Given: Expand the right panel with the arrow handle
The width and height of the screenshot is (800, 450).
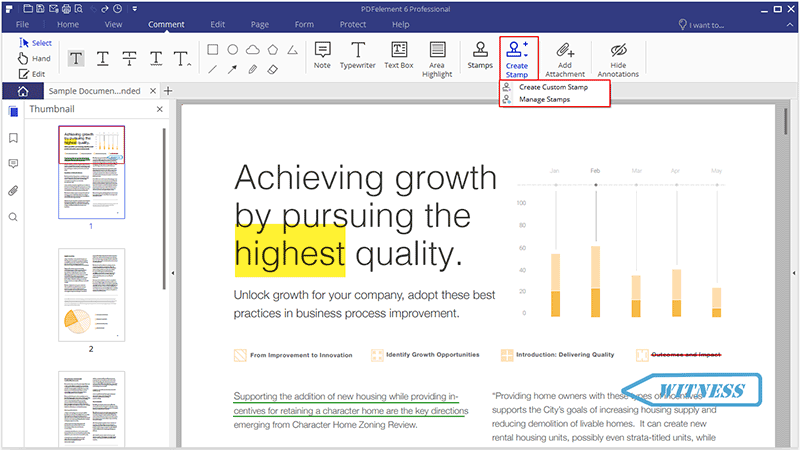Looking at the screenshot, I should [x=794, y=273].
